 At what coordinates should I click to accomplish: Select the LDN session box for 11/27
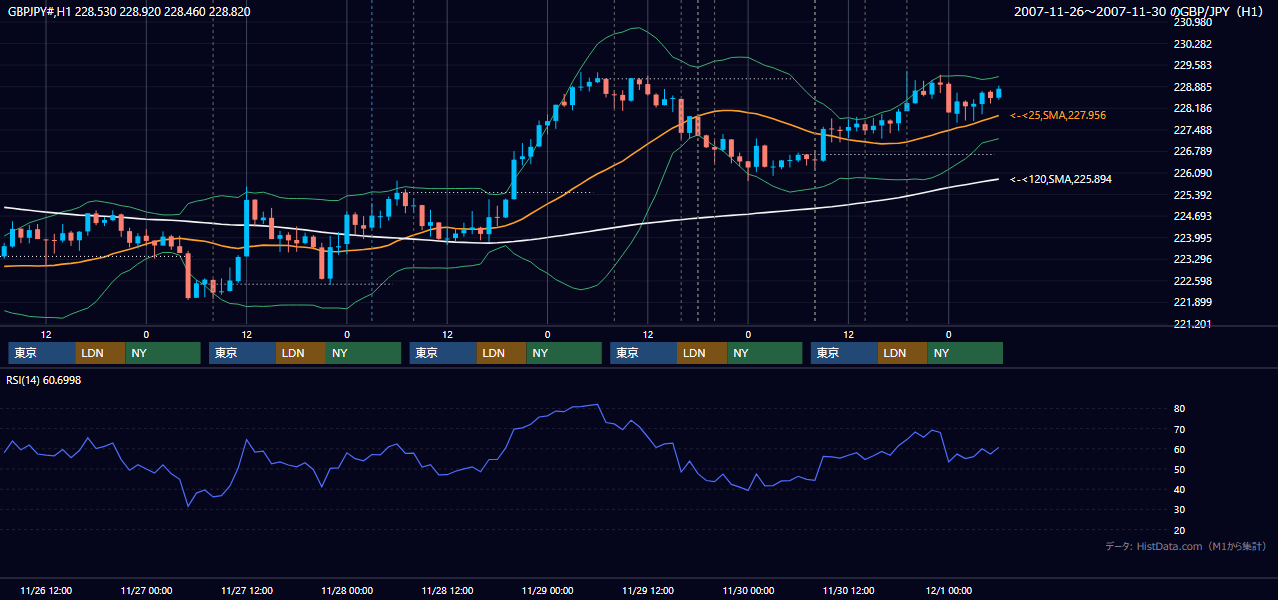(300, 353)
